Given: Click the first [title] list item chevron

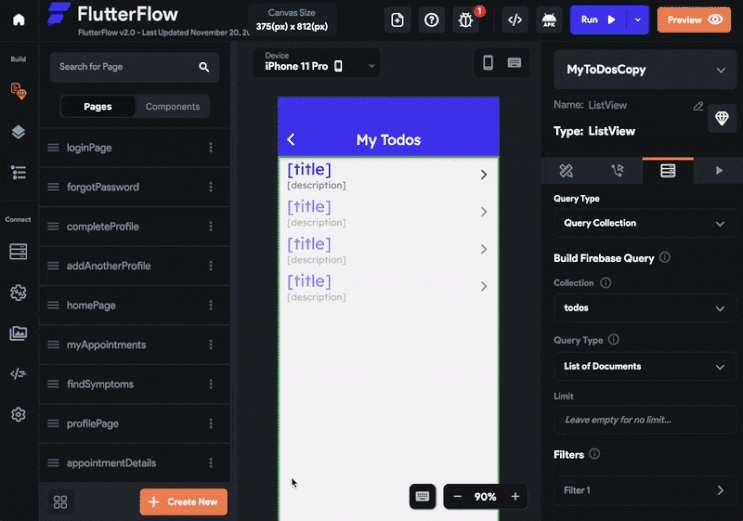Looking at the screenshot, I should 484,175.
